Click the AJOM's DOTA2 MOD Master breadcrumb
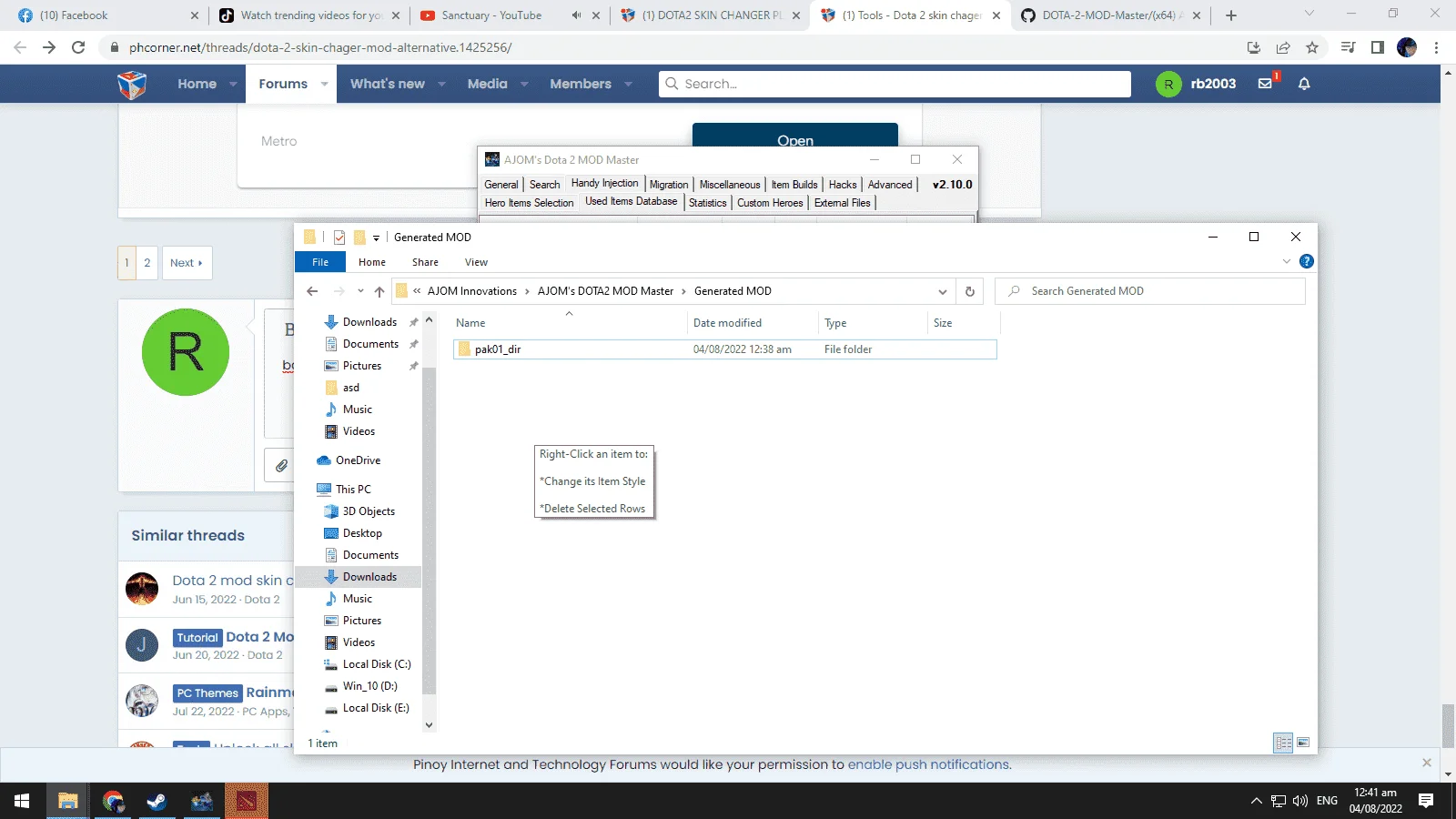 pos(605,291)
